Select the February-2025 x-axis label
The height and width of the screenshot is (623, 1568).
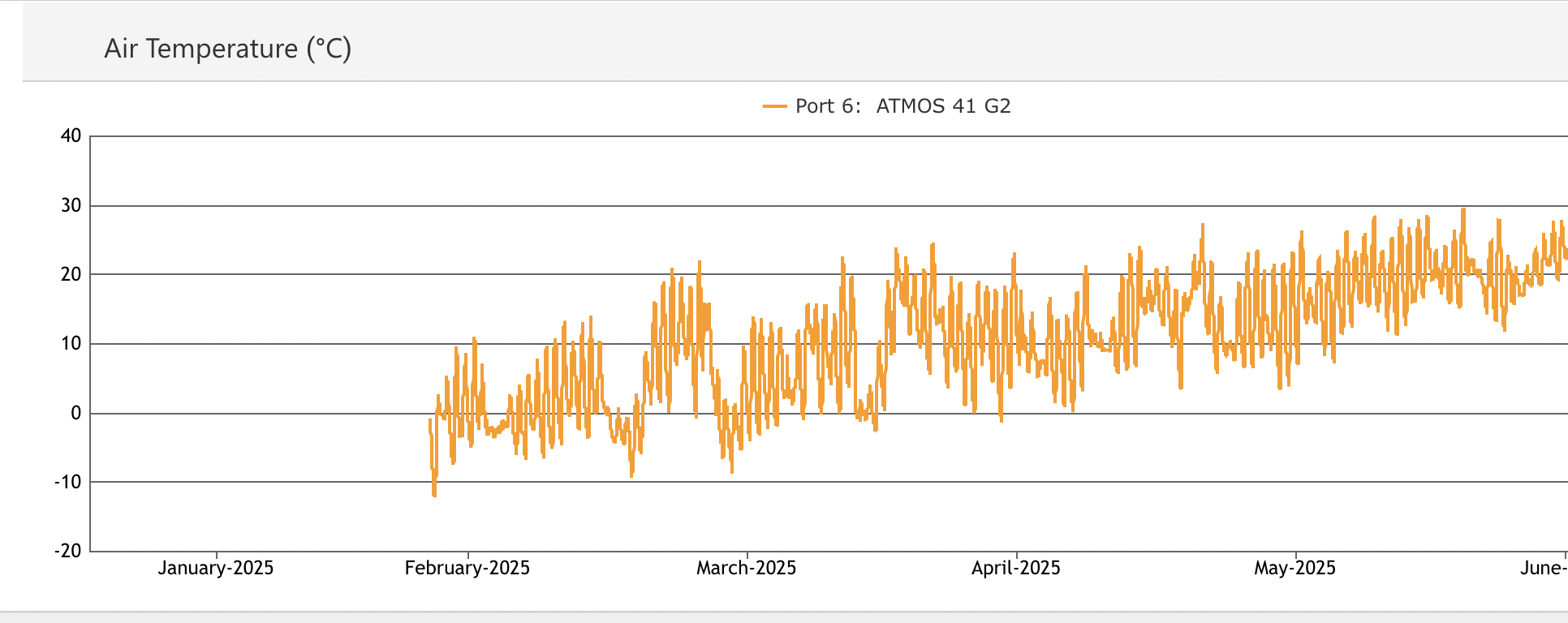click(x=467, y=568)
